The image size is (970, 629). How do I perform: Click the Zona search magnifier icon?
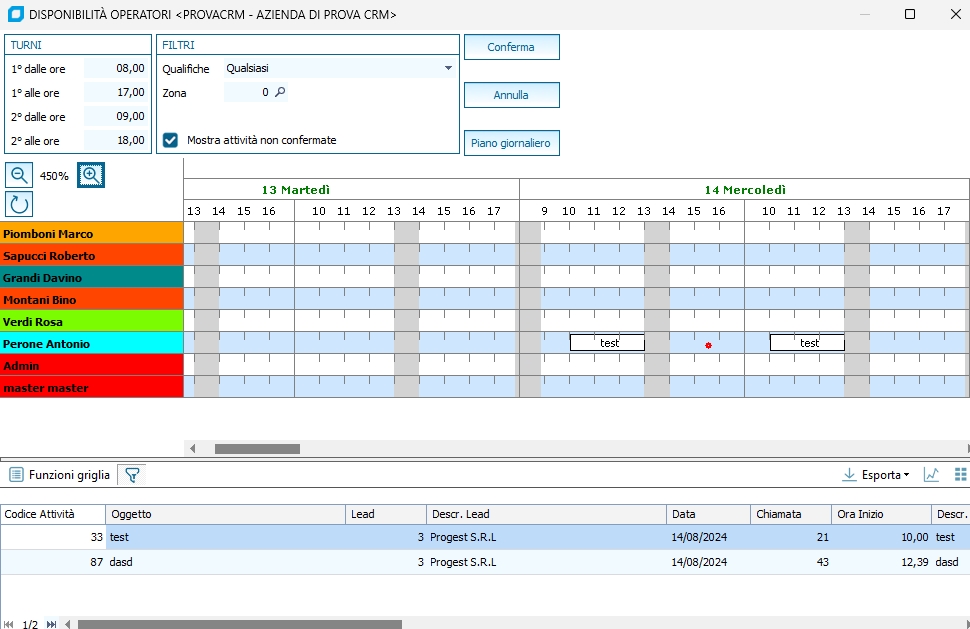(280, 93)
